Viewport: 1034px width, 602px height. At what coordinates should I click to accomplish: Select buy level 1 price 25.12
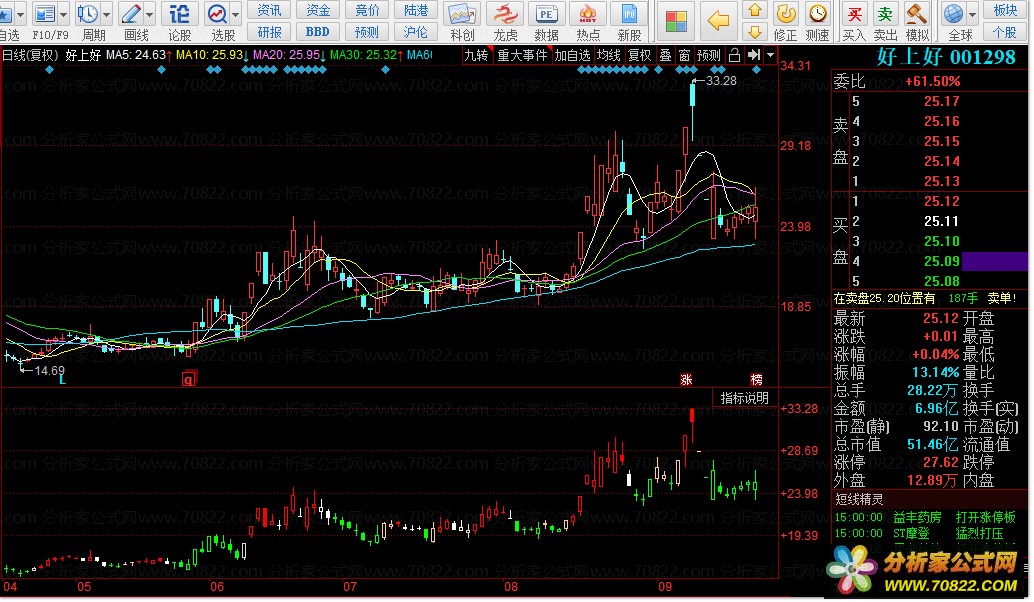pyautogui.click(x=941, y=201)
